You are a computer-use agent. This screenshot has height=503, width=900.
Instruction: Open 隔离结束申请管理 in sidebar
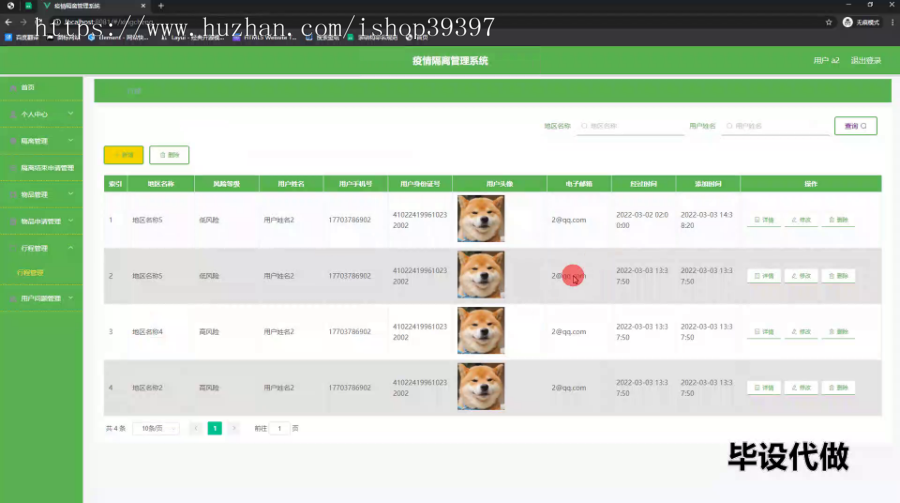click(x=41, y=168)
